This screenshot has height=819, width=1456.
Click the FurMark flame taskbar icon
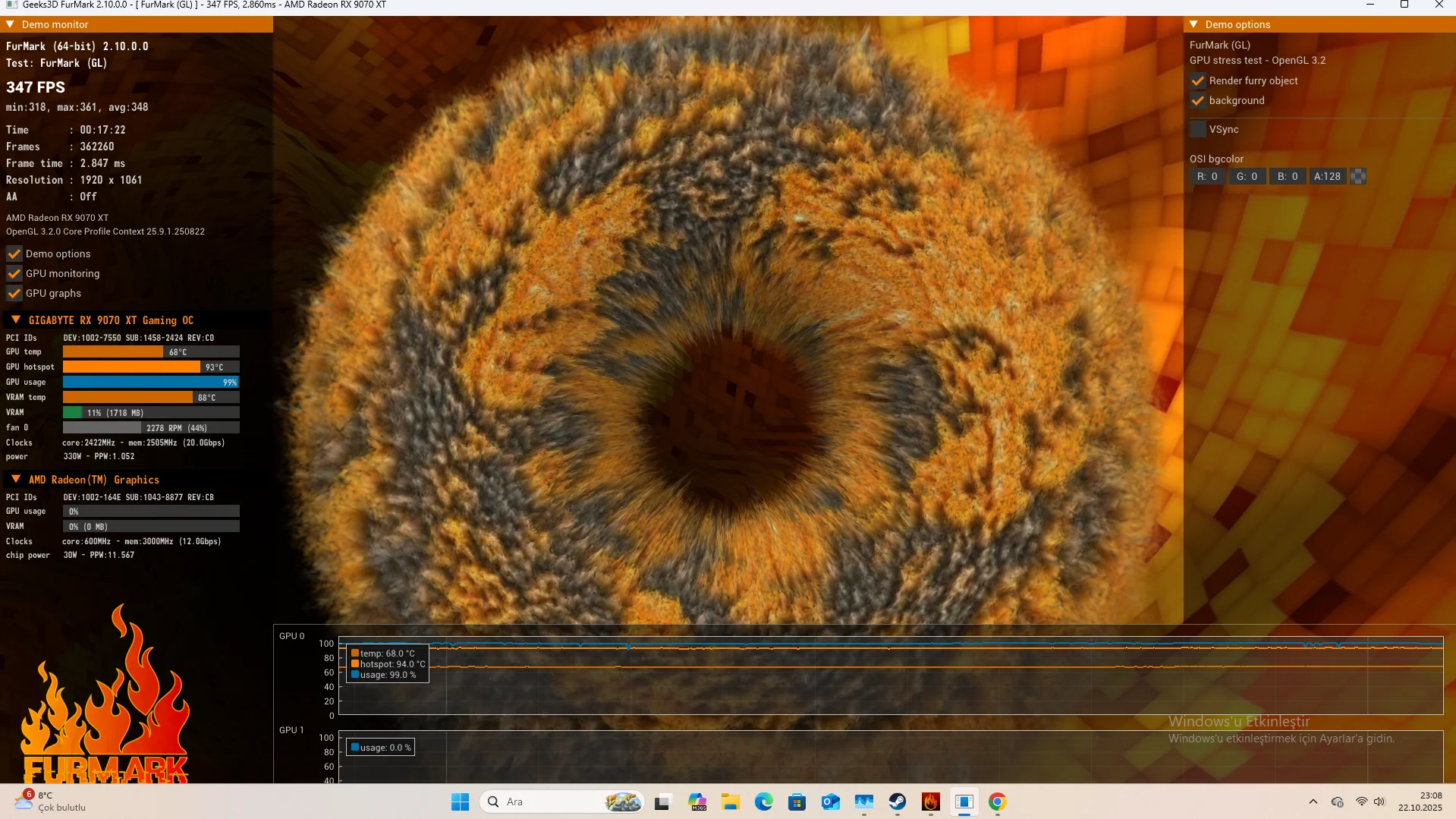click(931, 802)
